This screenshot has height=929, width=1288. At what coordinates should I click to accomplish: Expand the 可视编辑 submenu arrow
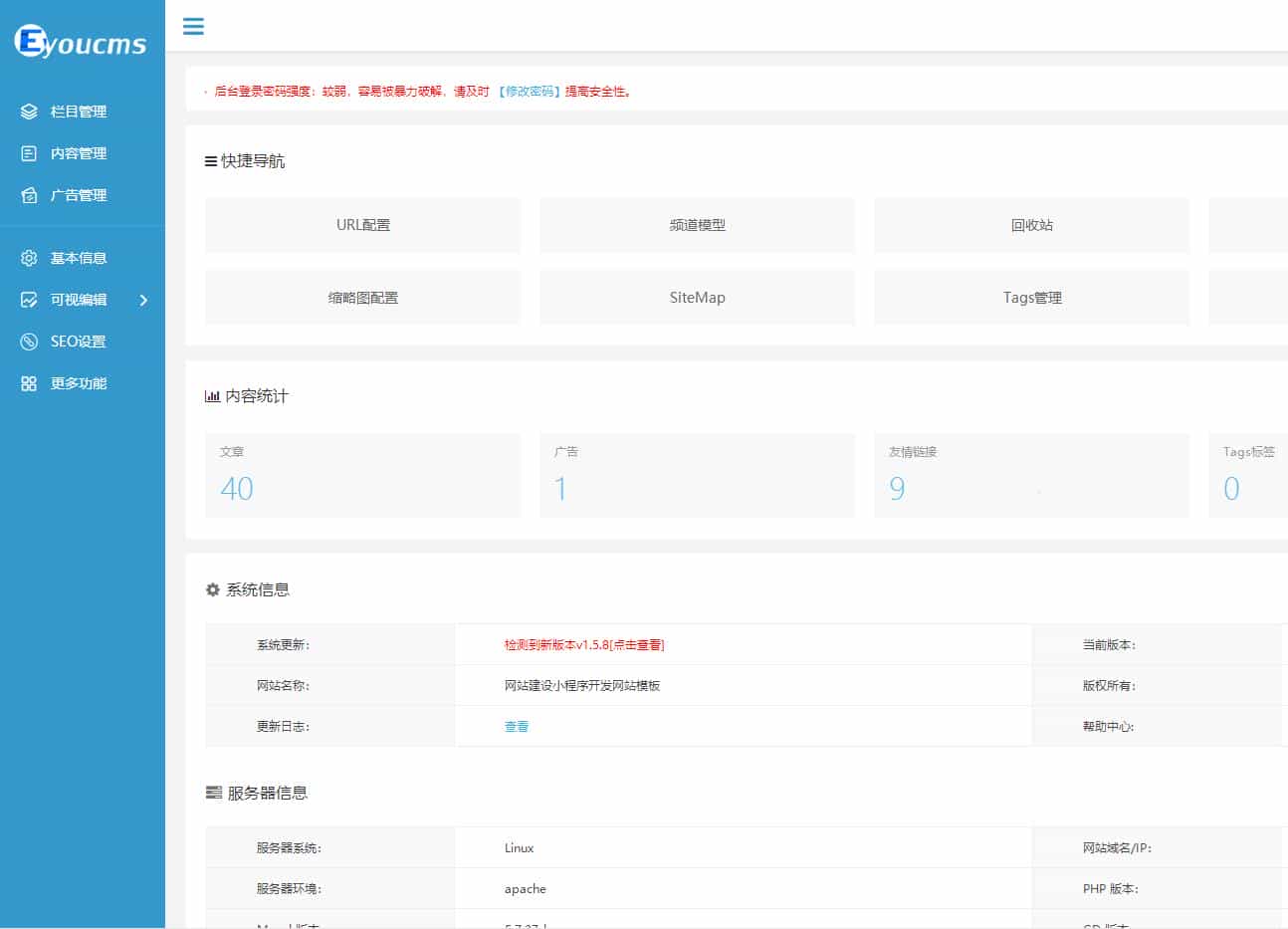click(143, 300)
